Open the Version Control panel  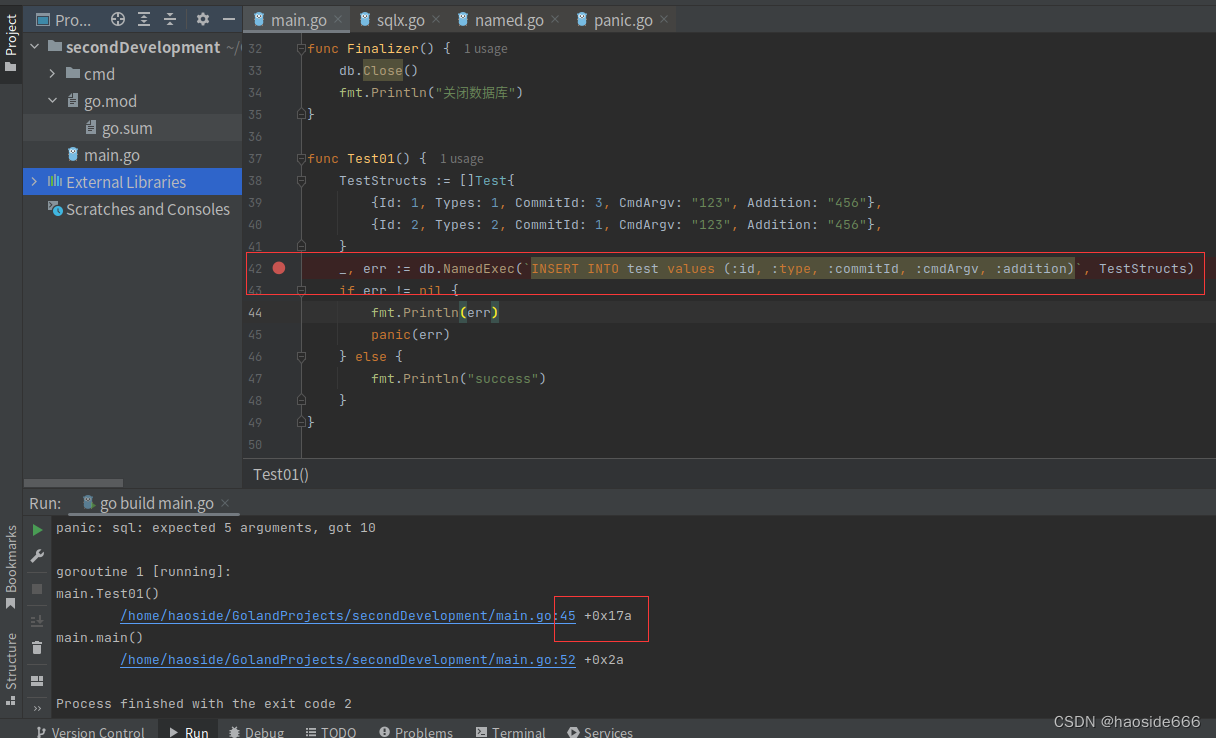[90, 731]
